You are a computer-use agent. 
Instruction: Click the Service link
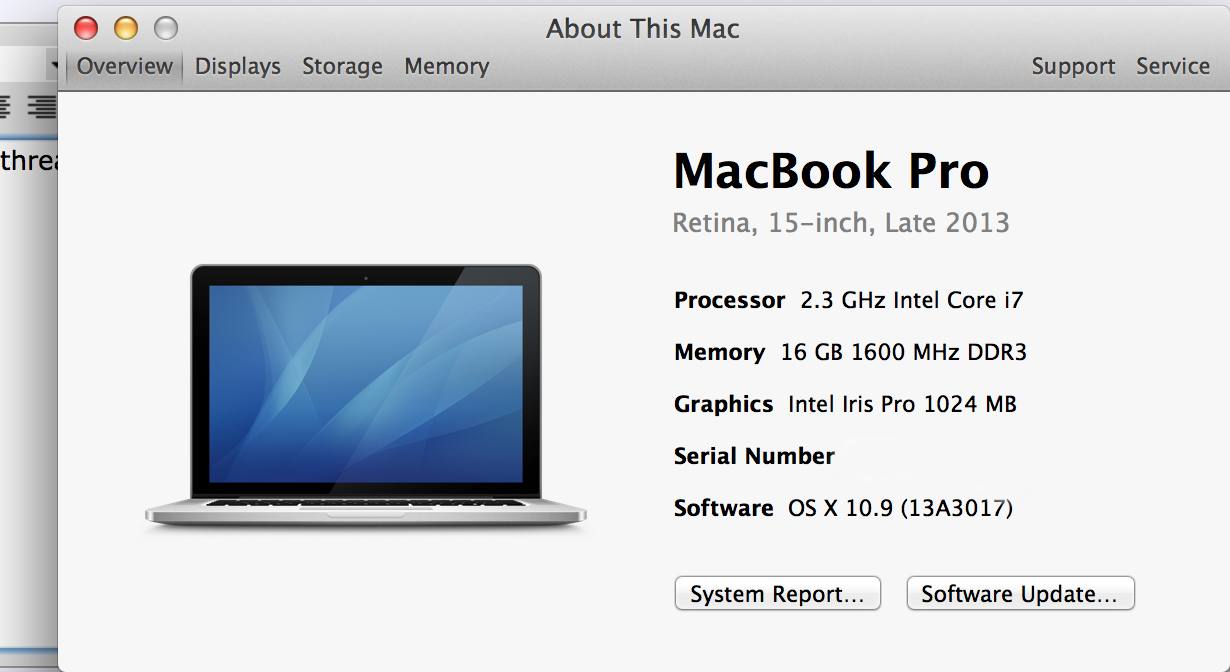click(1173, 66)
